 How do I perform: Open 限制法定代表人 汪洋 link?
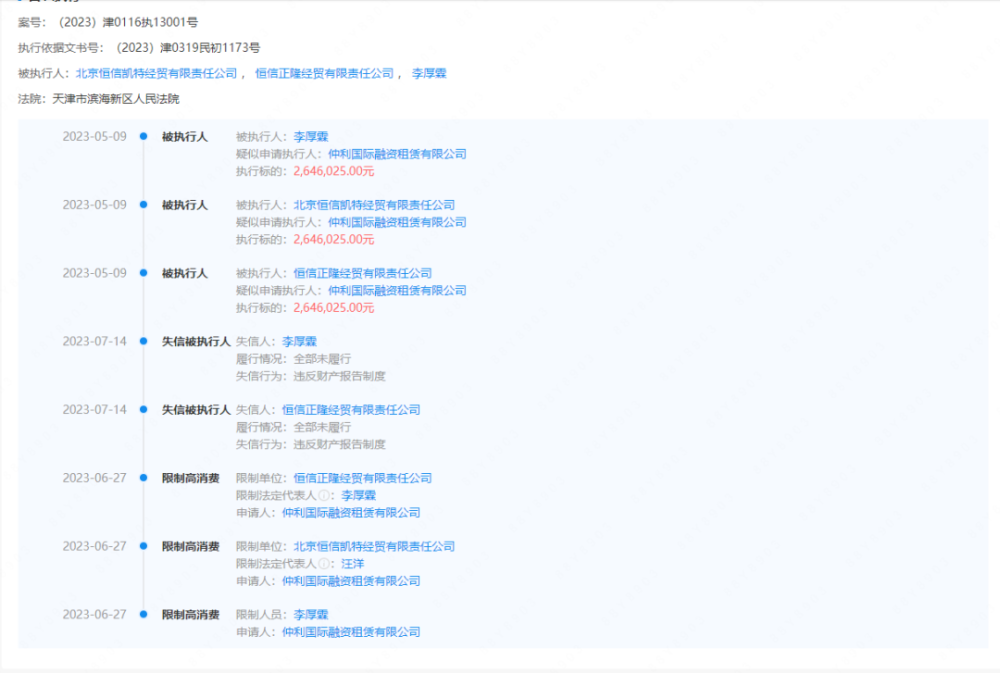(x=353, y=563)
